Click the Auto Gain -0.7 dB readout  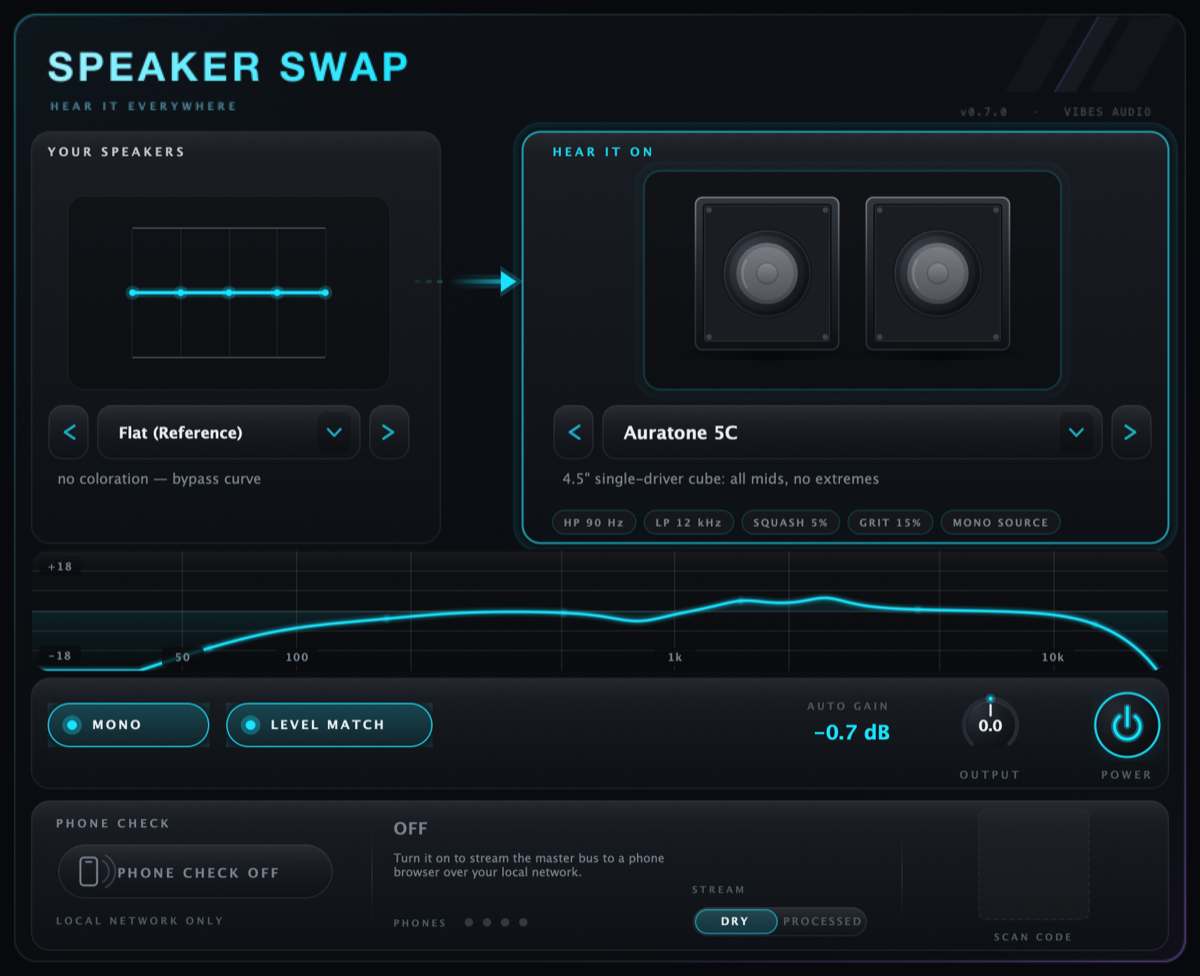point(851,732)
